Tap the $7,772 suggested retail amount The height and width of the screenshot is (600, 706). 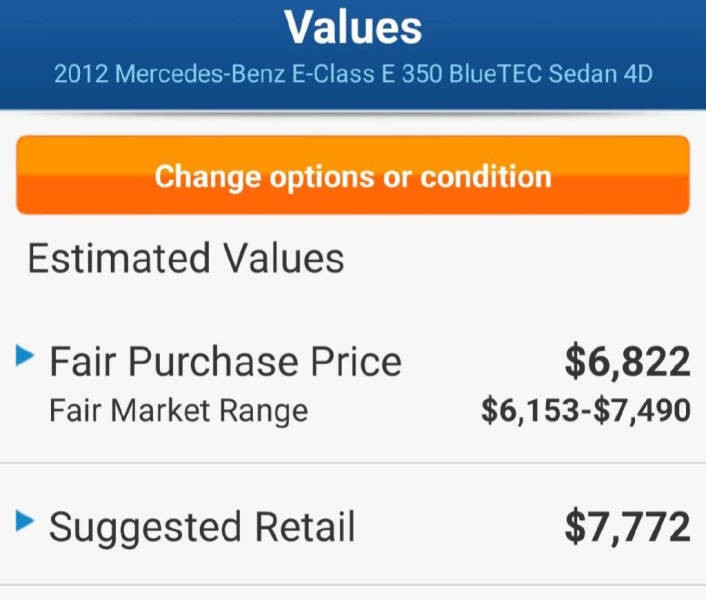tap(627, 527)
